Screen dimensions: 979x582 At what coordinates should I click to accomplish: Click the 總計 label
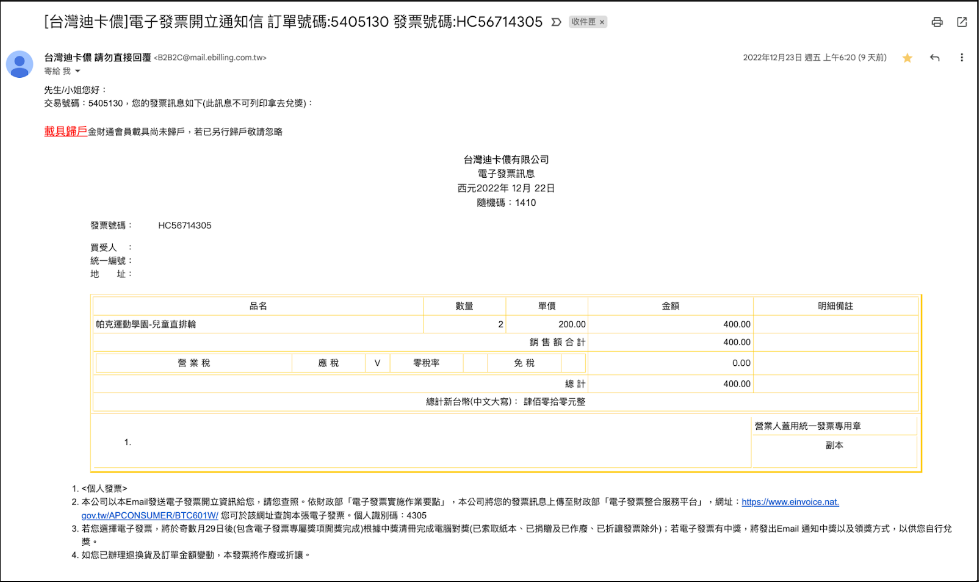(x=575, y=383)
